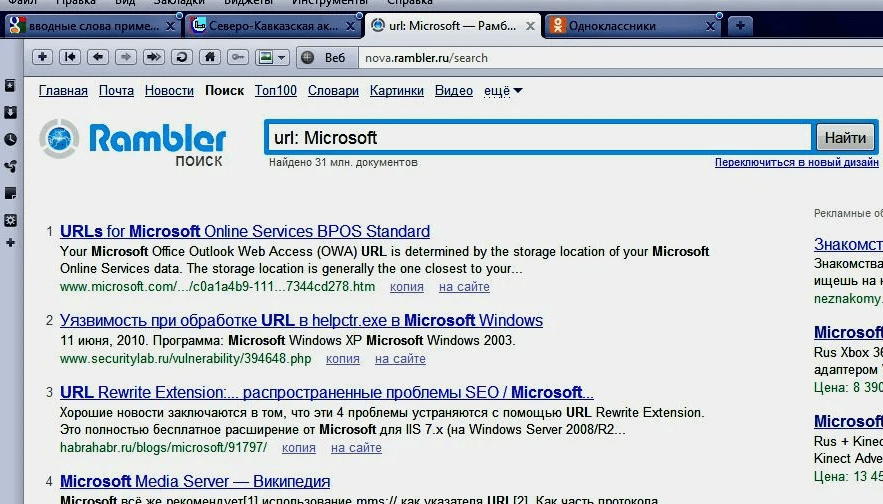
Task: Click the Одноклассники tab favicon
Action: point(557,25)
